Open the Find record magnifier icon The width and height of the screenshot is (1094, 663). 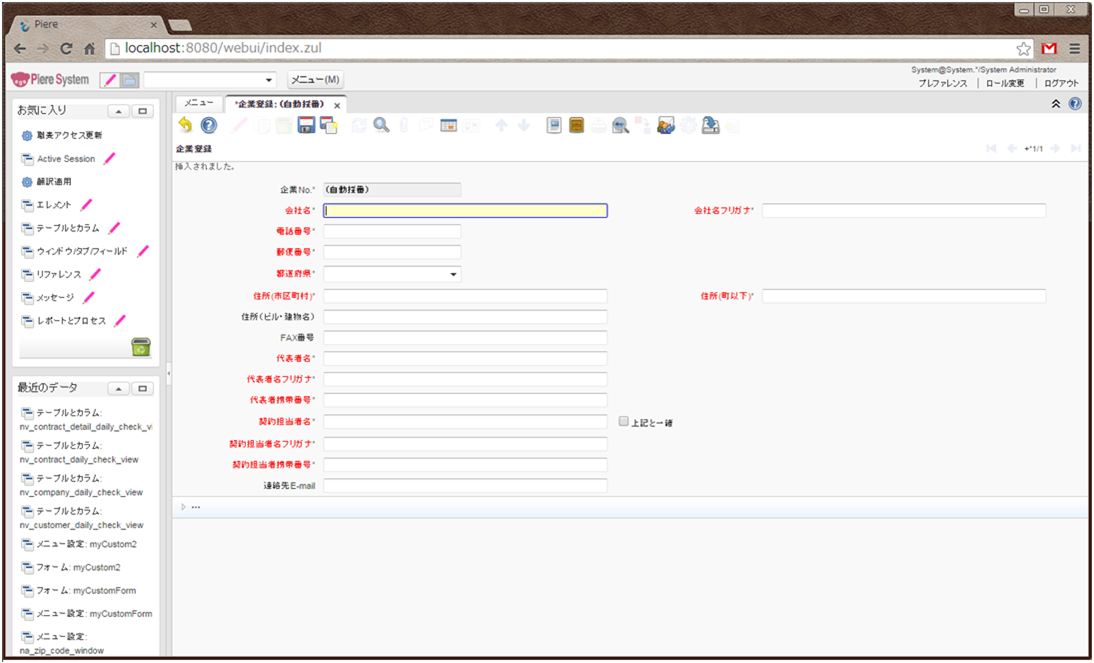381,126
